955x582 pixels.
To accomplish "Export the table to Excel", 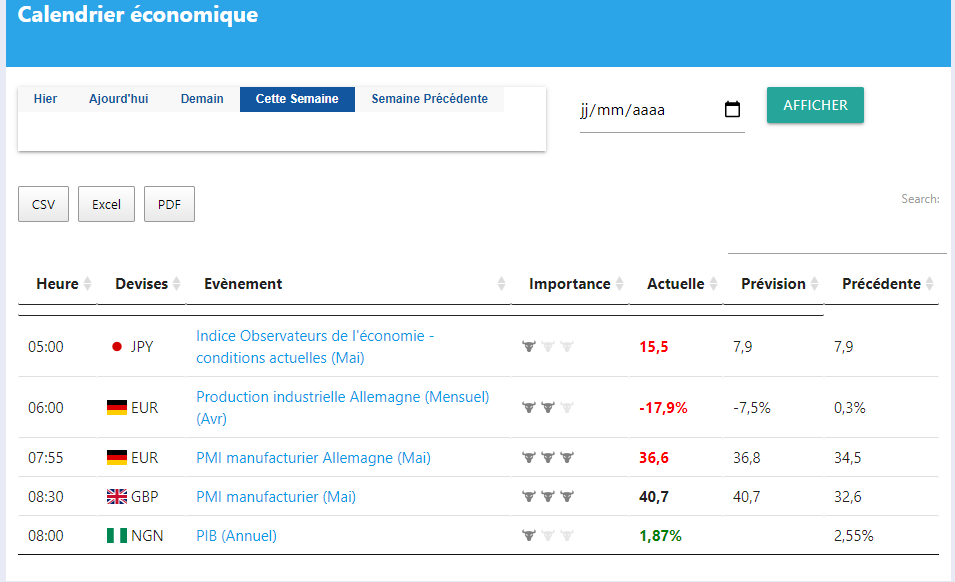I will click(107, 204).
